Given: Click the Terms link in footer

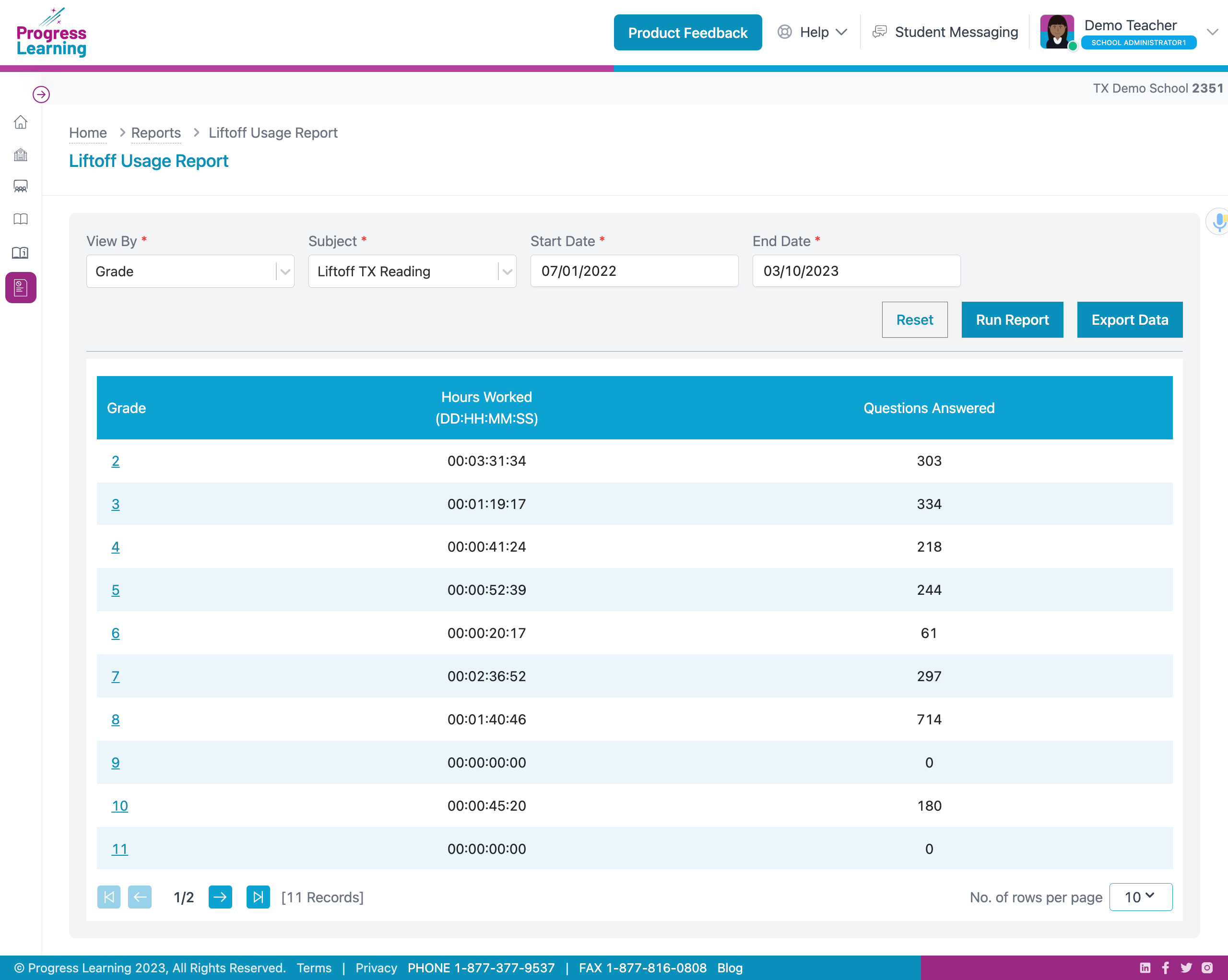Looking at the screenshot, I should click(314, 968).
